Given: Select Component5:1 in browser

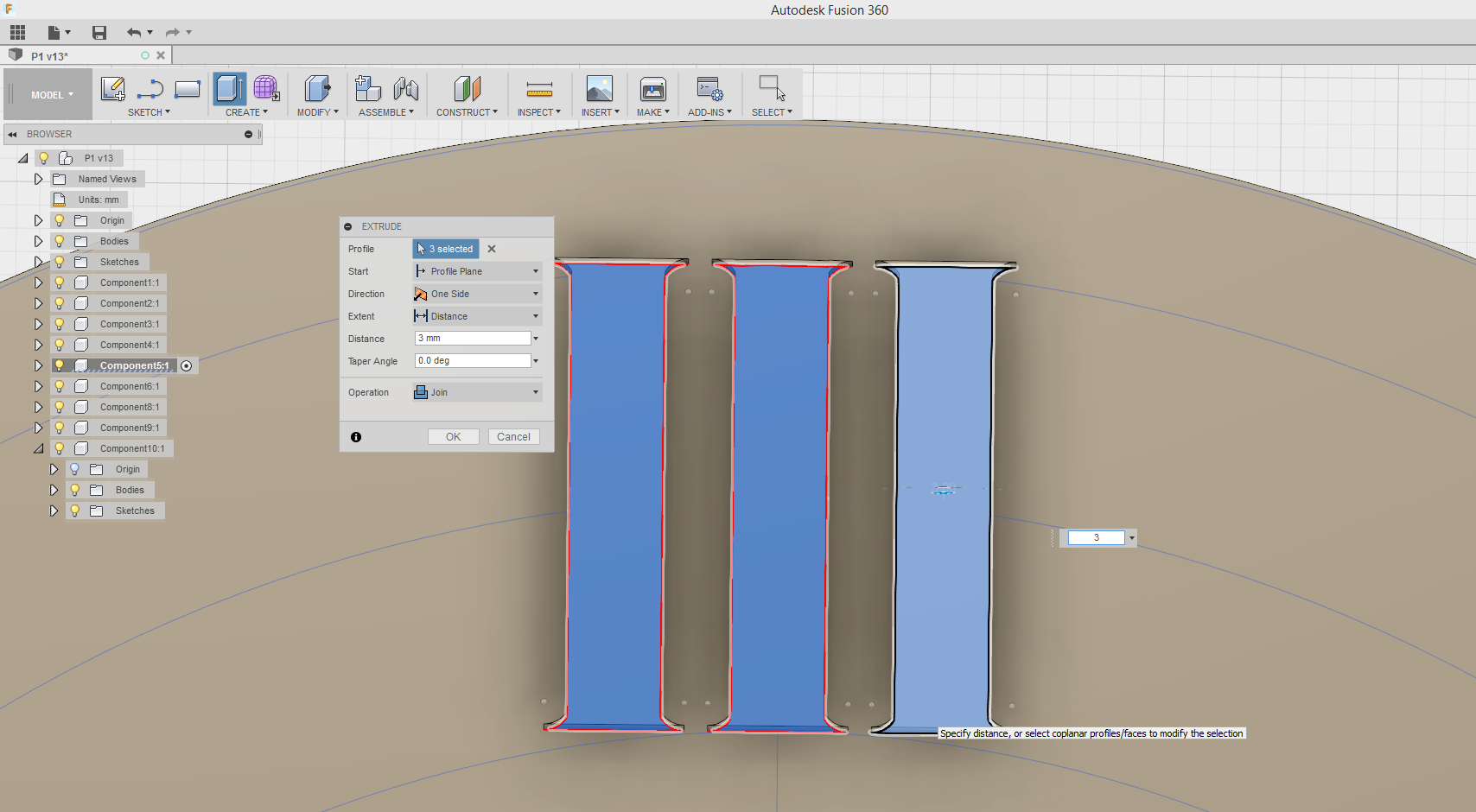Looking at the screenshot, I should pyautogui.click(x=134, y=365).
